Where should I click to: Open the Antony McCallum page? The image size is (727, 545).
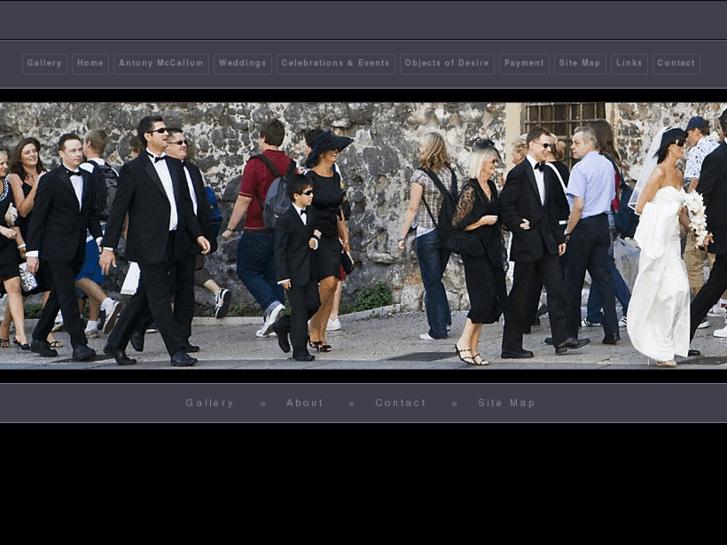point(161,64)
